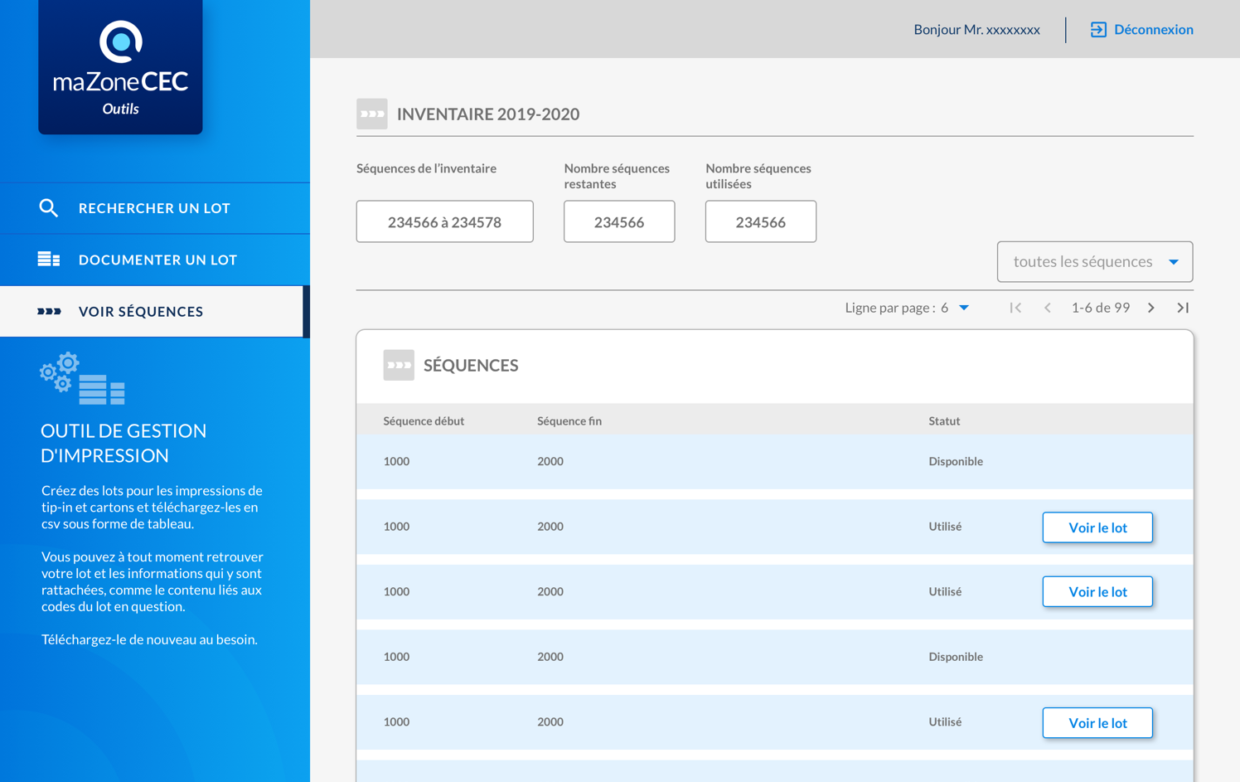Click the Séquences panel header icon
1240x782 pixels.
[x=399, y=365]
